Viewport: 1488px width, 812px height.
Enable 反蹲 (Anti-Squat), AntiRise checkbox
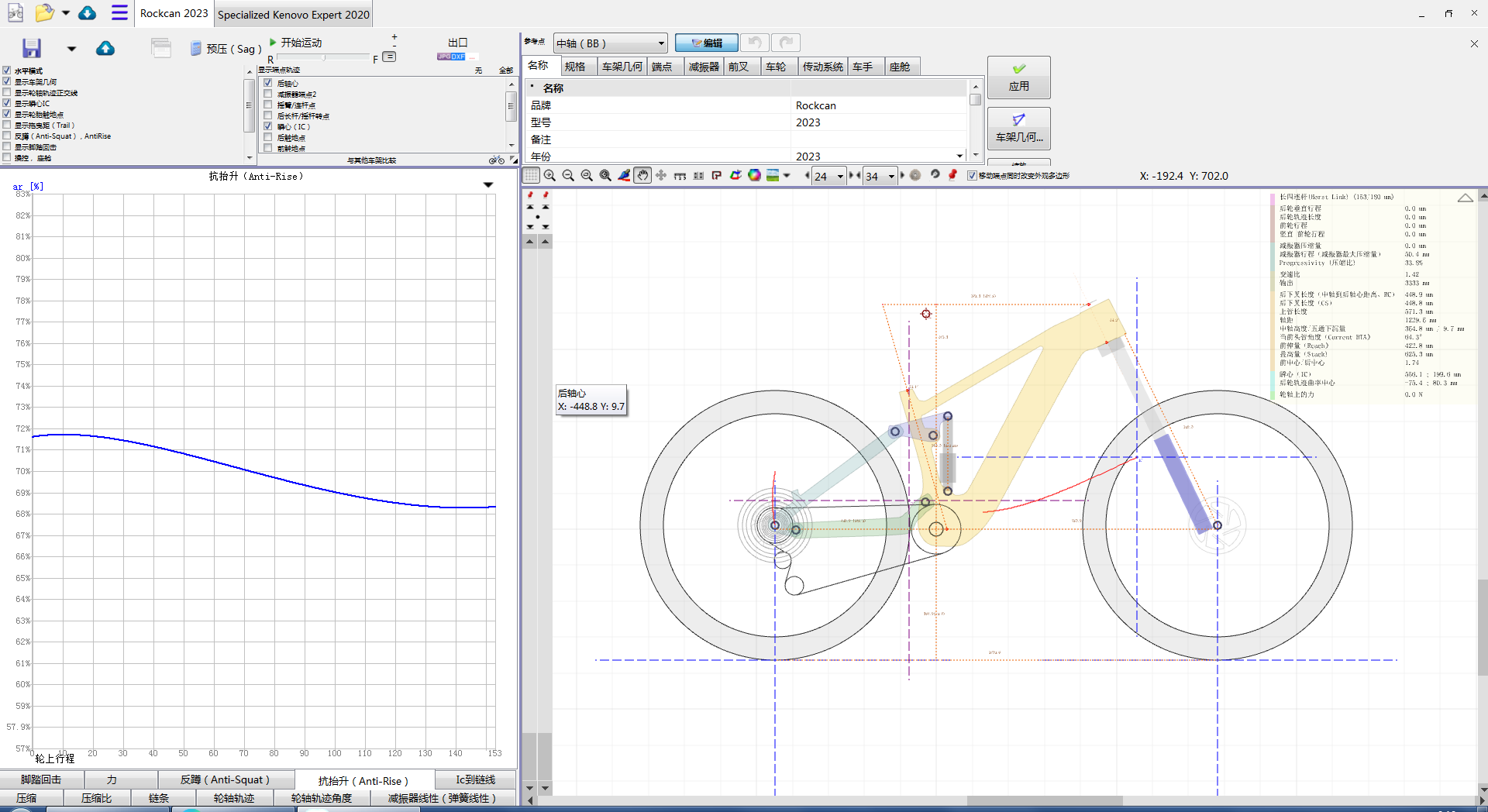point(7,136)
